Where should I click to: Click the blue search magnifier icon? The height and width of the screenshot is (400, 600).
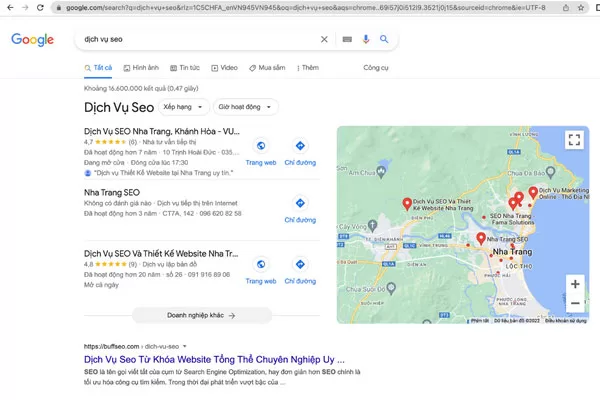[384, 39]
